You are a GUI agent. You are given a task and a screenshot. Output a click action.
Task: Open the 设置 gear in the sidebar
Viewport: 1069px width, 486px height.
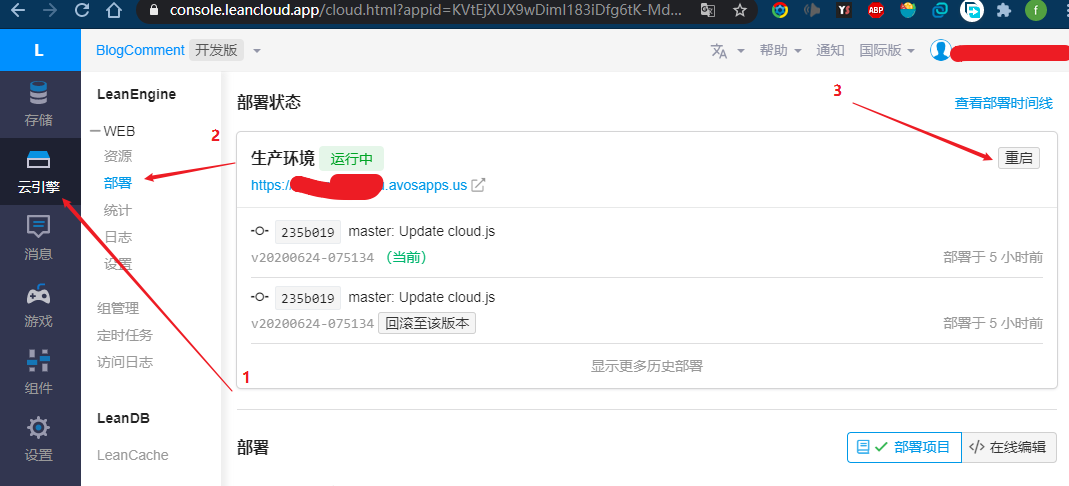click(x=39, y=438)
